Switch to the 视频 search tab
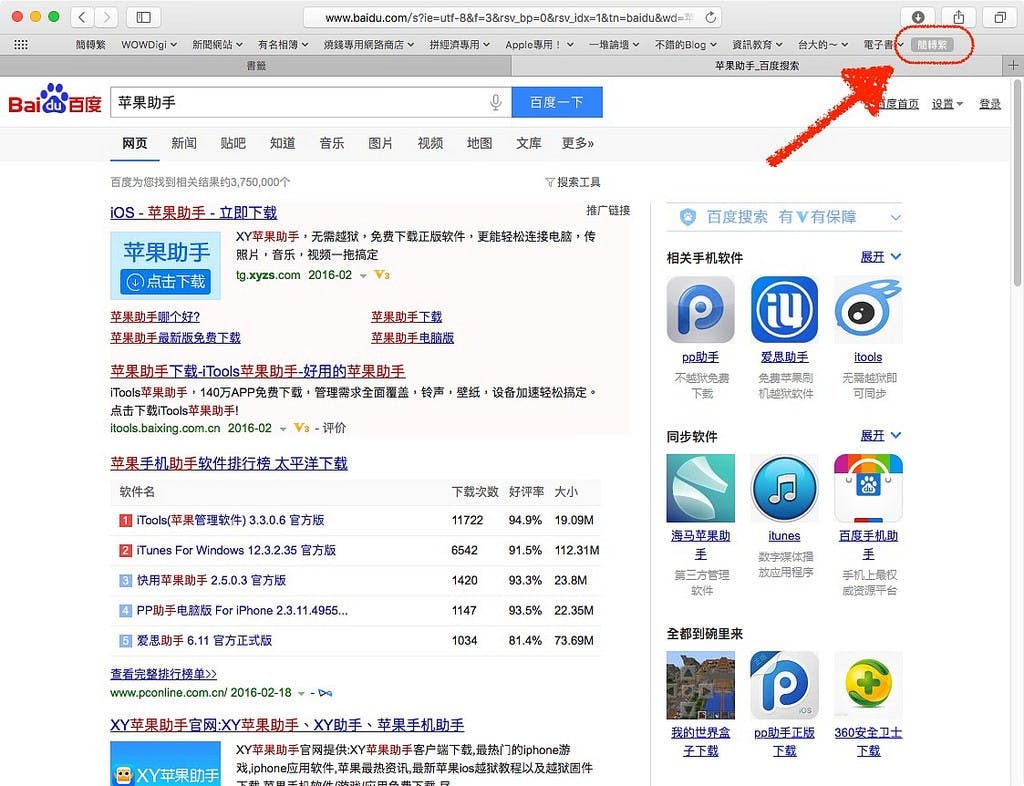This screenshot has height=786, width=1024. point(430,143)
